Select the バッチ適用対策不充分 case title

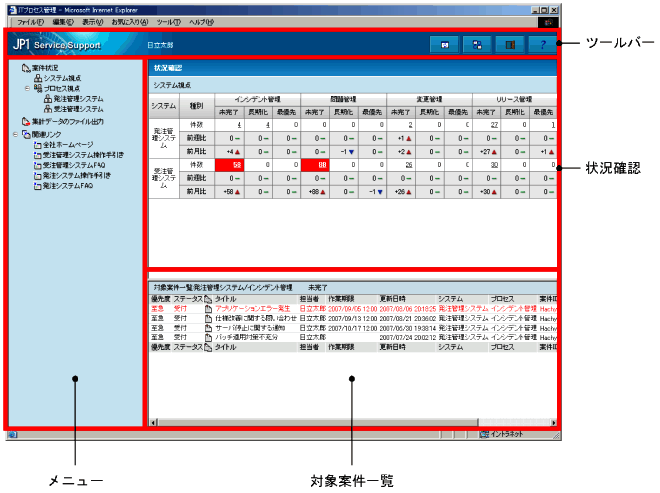(247, 338)
